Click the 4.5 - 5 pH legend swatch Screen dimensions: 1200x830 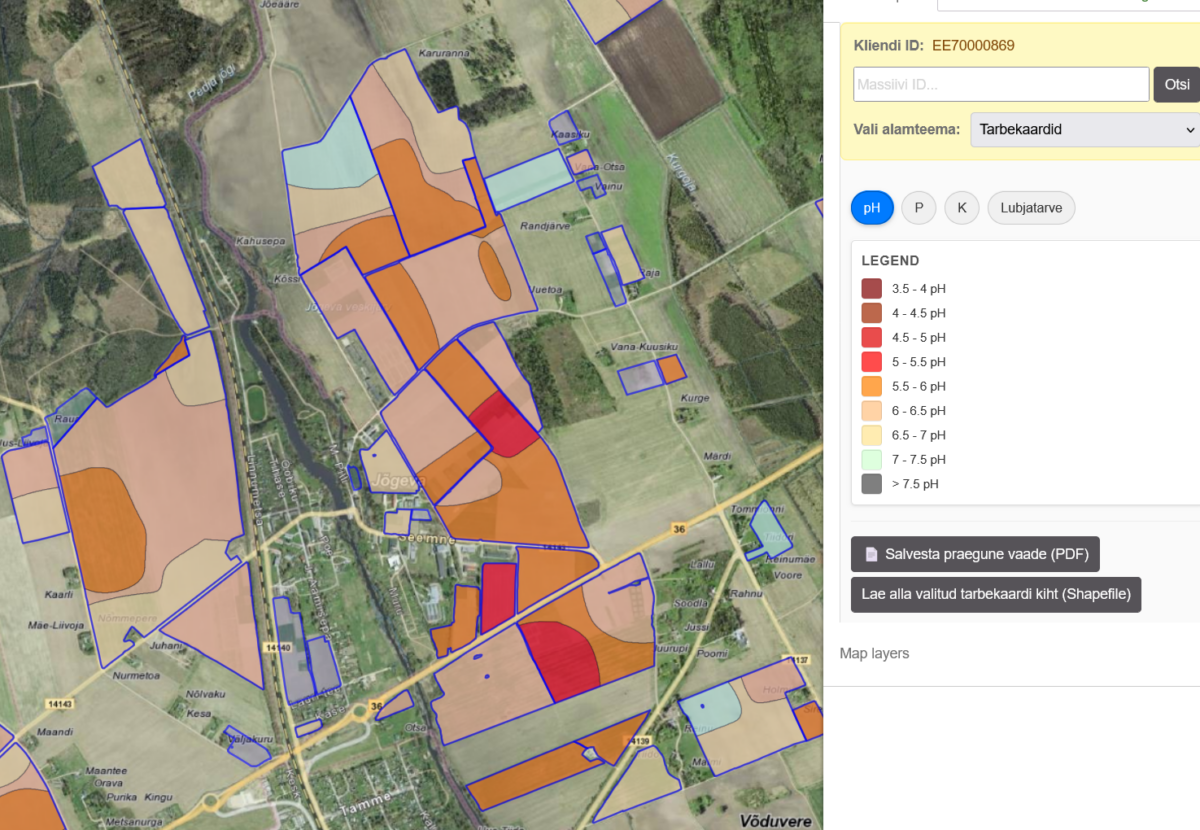(872, 338)
